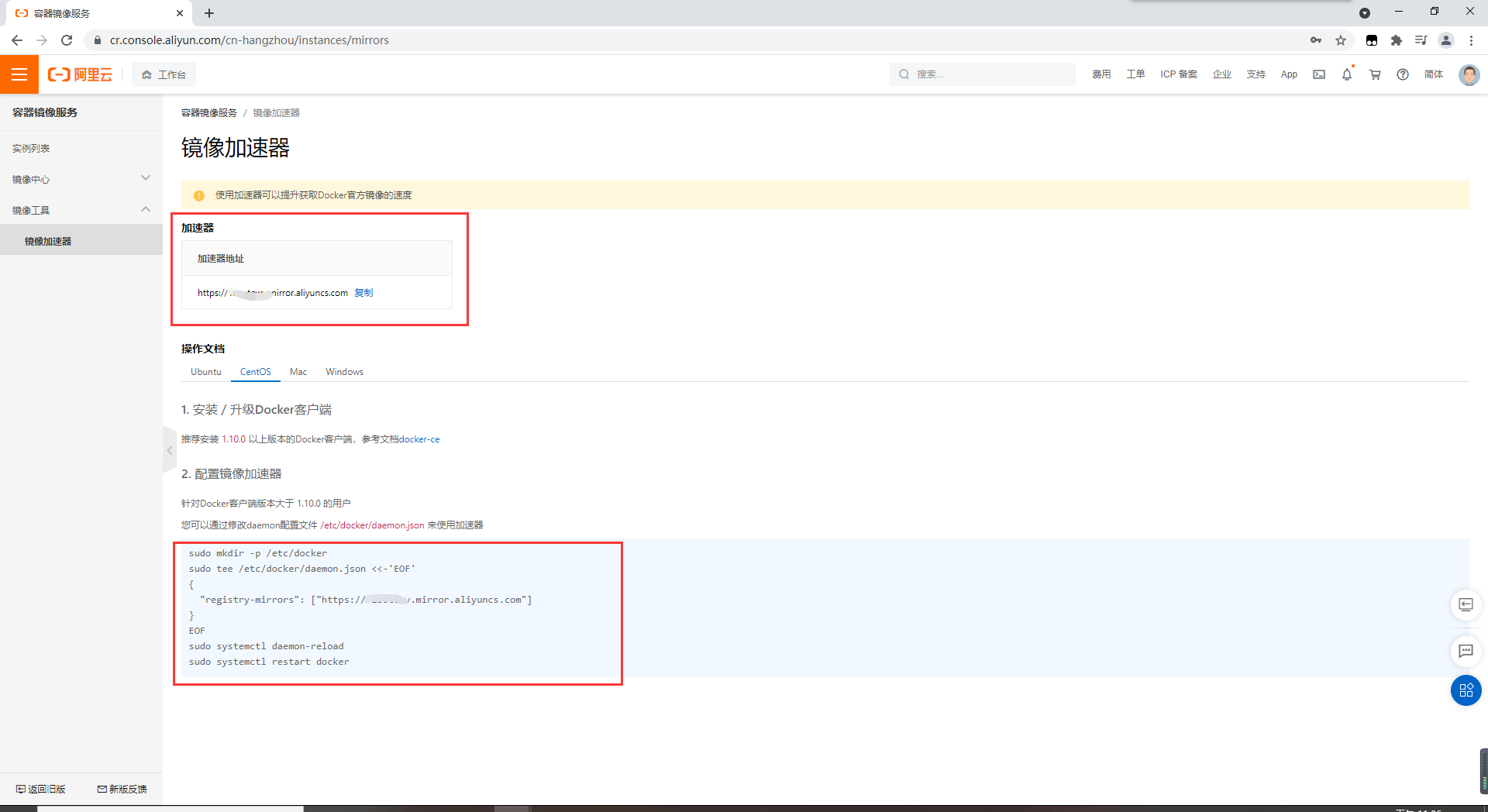Expand 镜像中心 sidebar section
1488x812 pixels.
point(81,179)
